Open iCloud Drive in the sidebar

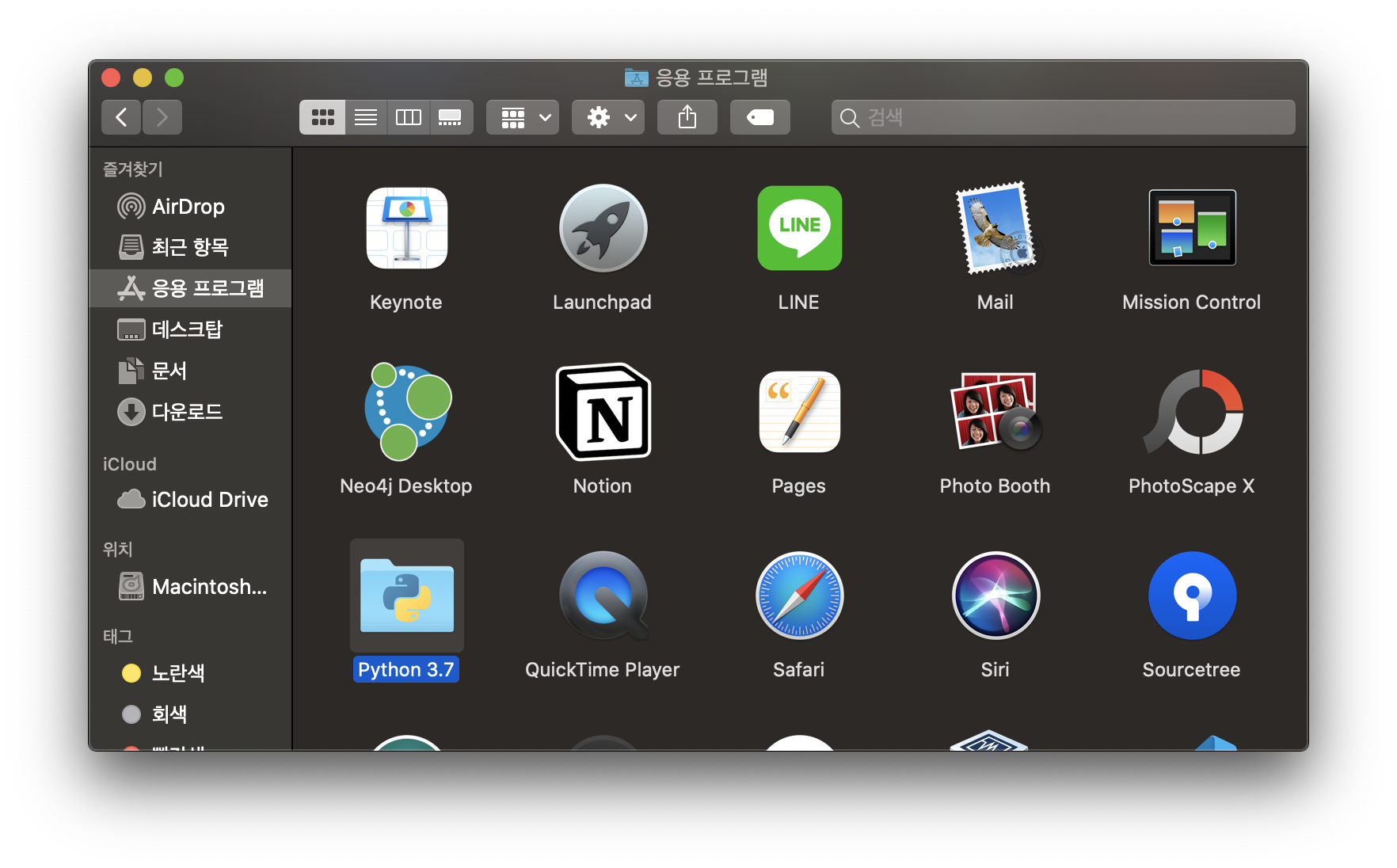click(x=190, y=500)
